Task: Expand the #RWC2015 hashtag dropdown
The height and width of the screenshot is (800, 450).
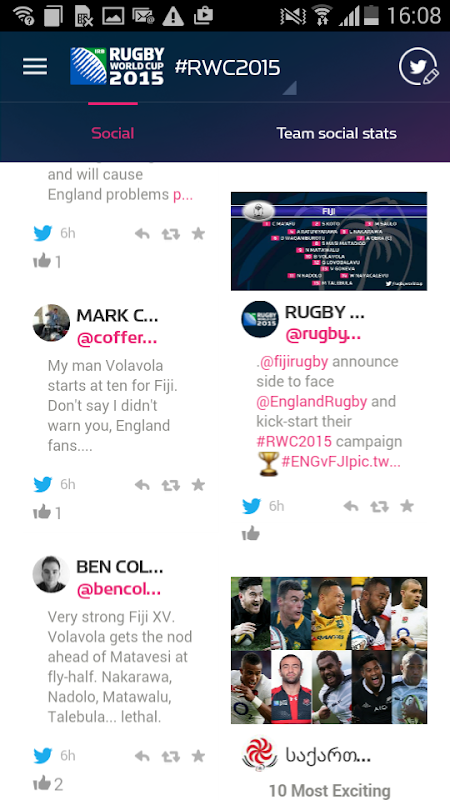Action: [x=289, y=88]
